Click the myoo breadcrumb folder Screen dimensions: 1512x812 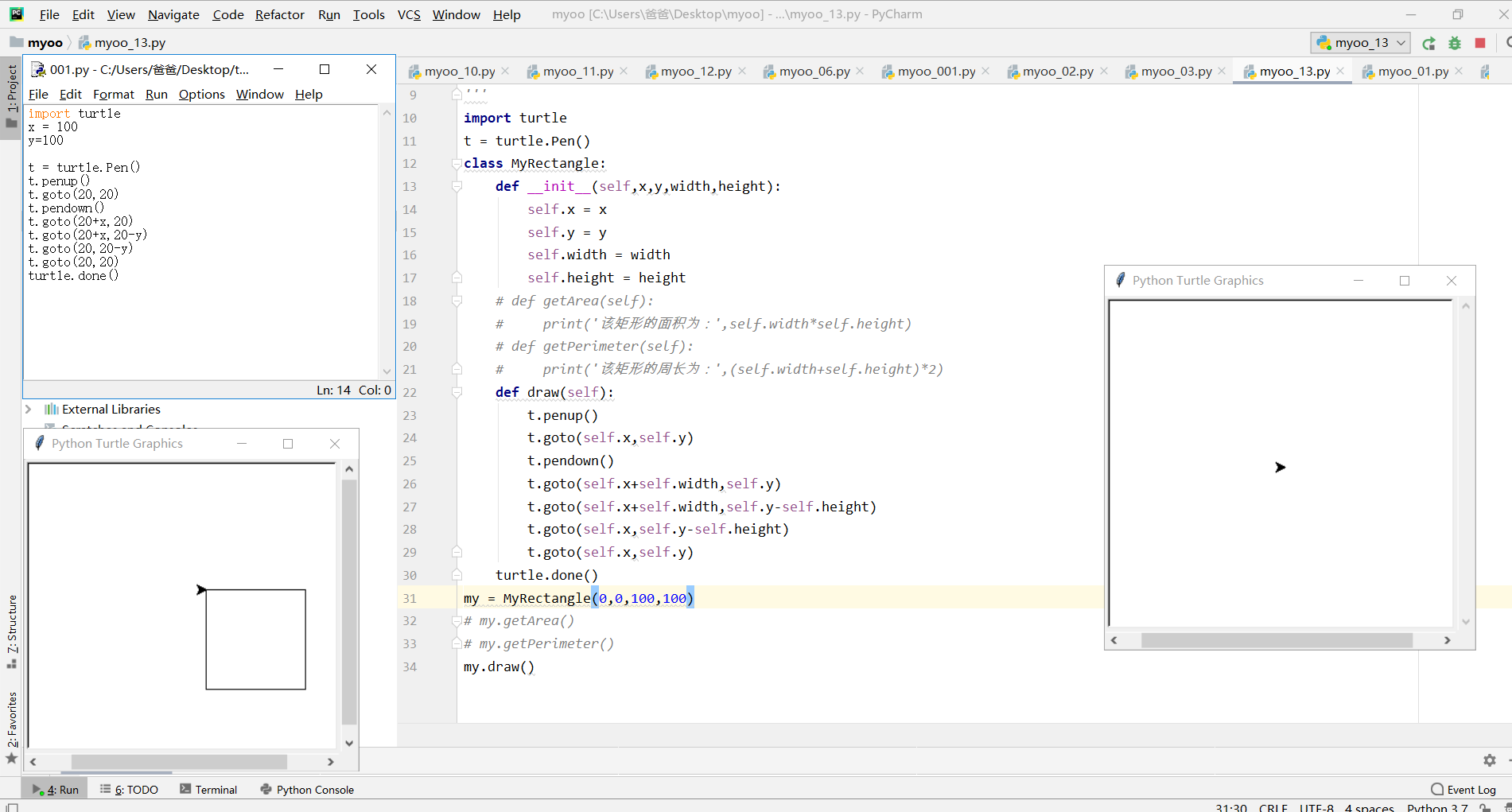click(37, 42)
